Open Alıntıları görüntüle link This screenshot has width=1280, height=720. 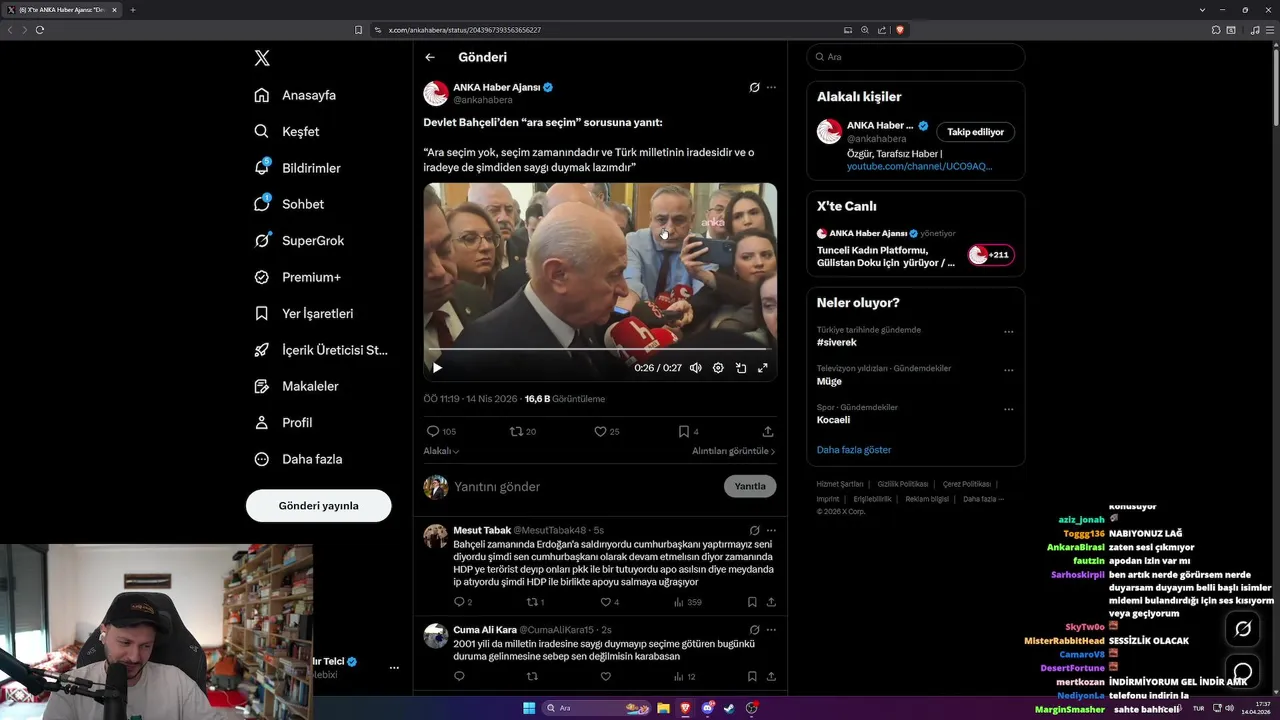pyautogui.click(x=733, y=451)
